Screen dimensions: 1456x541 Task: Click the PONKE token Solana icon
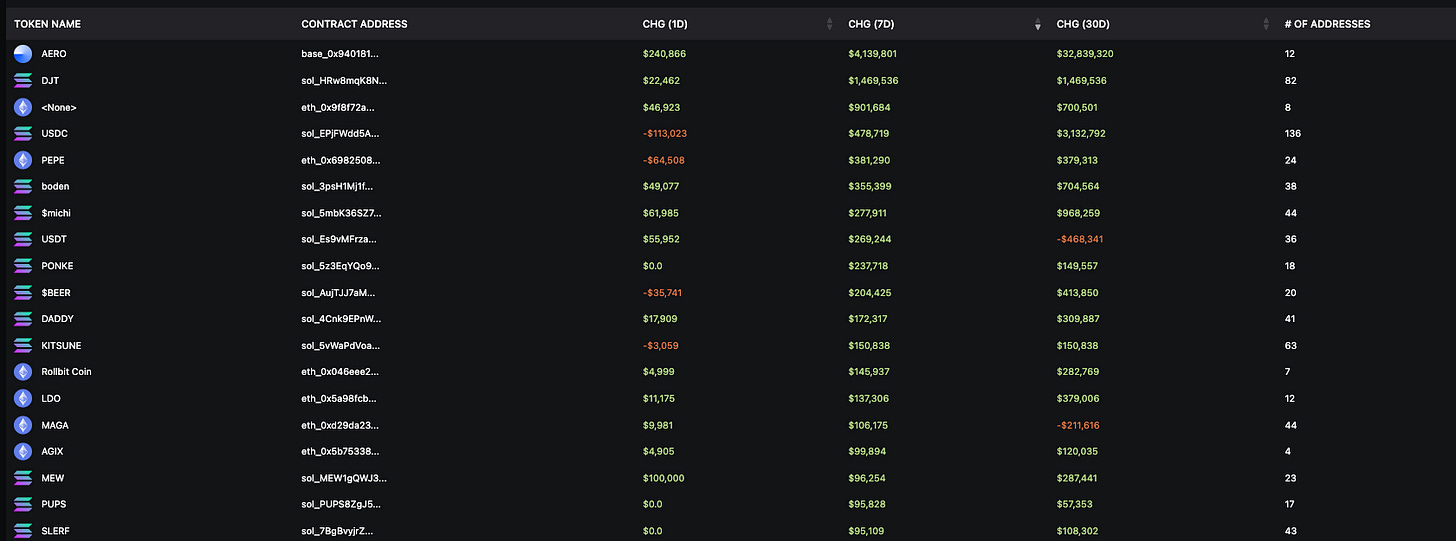tap(23, 266)
